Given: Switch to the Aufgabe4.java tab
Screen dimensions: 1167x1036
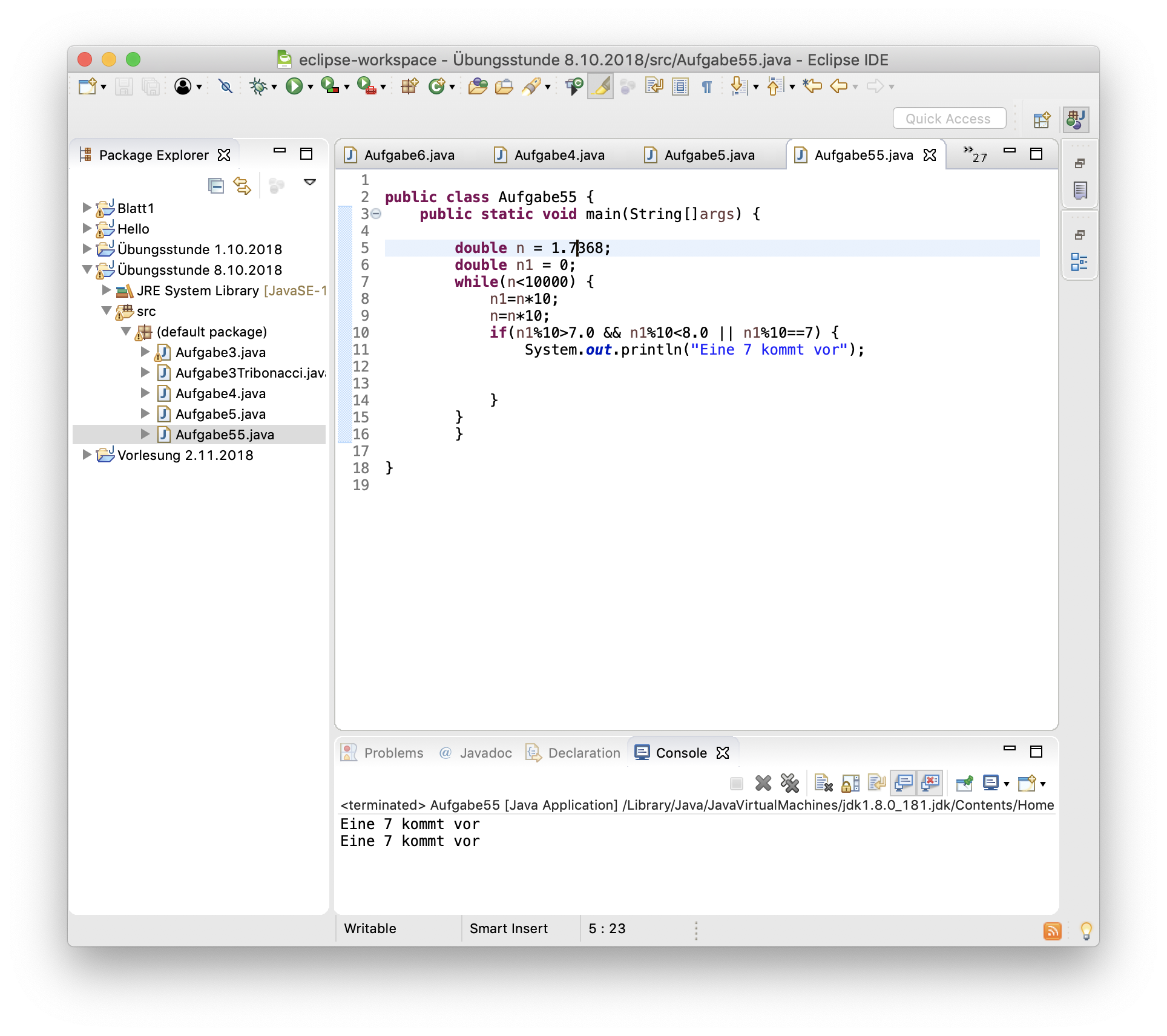Looking at the screenshot, I should (x=558, y=155).
